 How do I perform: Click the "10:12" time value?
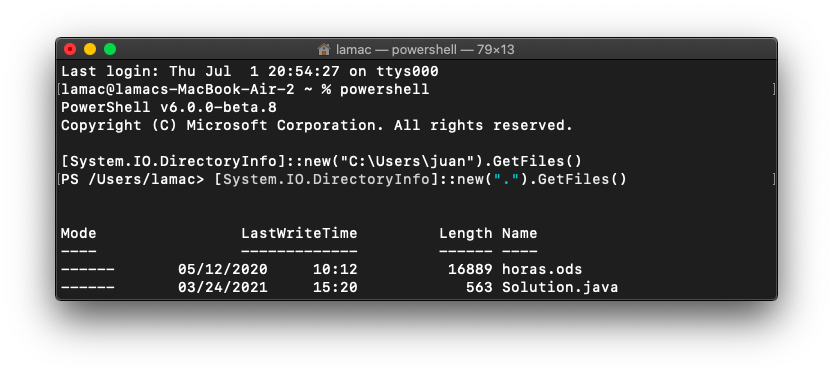[335, 269]
